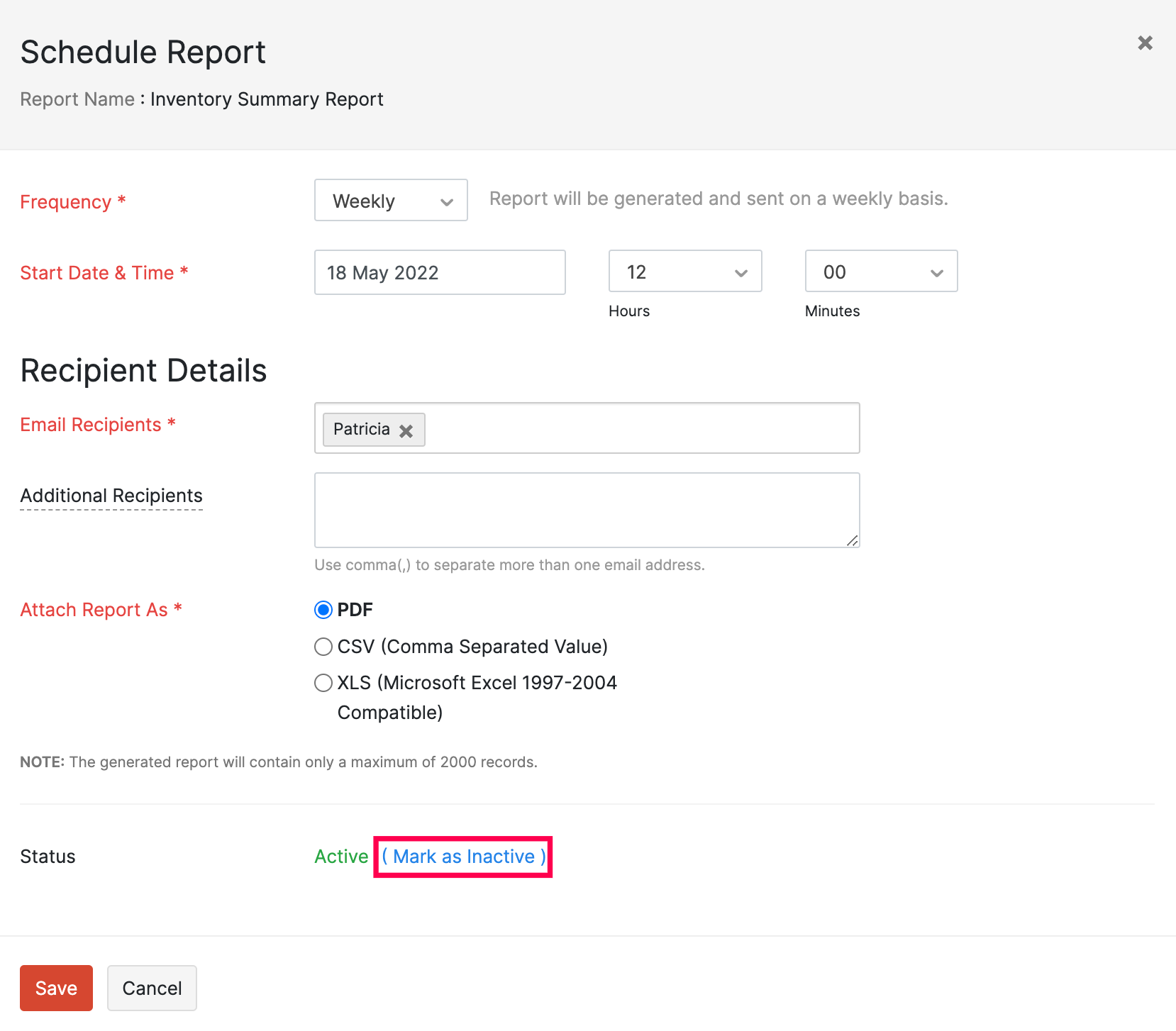Click the Email Recipients field

[x=638, y=428]
